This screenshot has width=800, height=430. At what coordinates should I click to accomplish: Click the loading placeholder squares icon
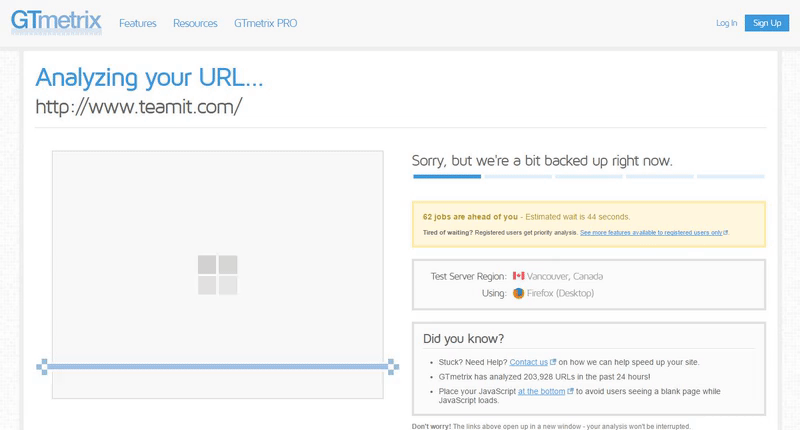(218, 275)
